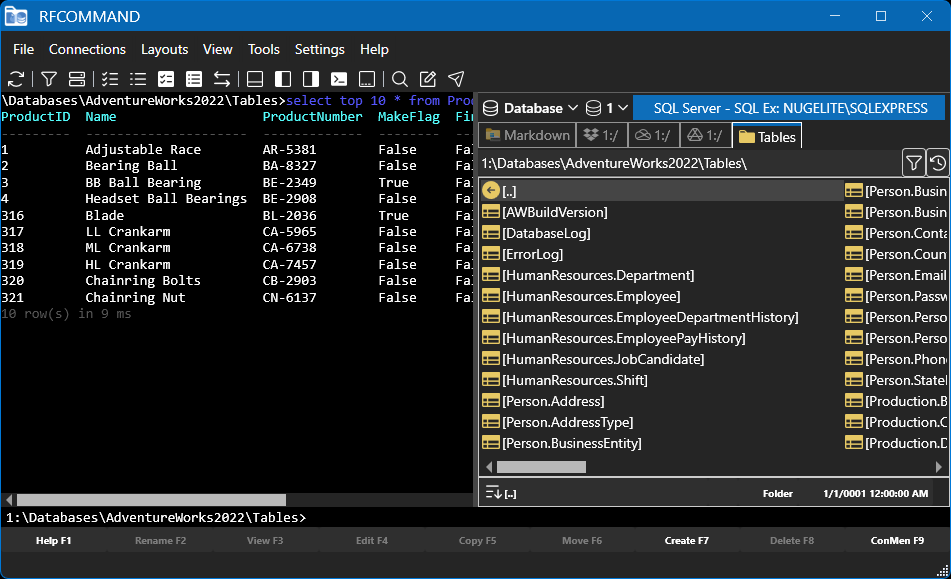
Task: Click the Create F7 button
Action: click(x=687, y=540)
